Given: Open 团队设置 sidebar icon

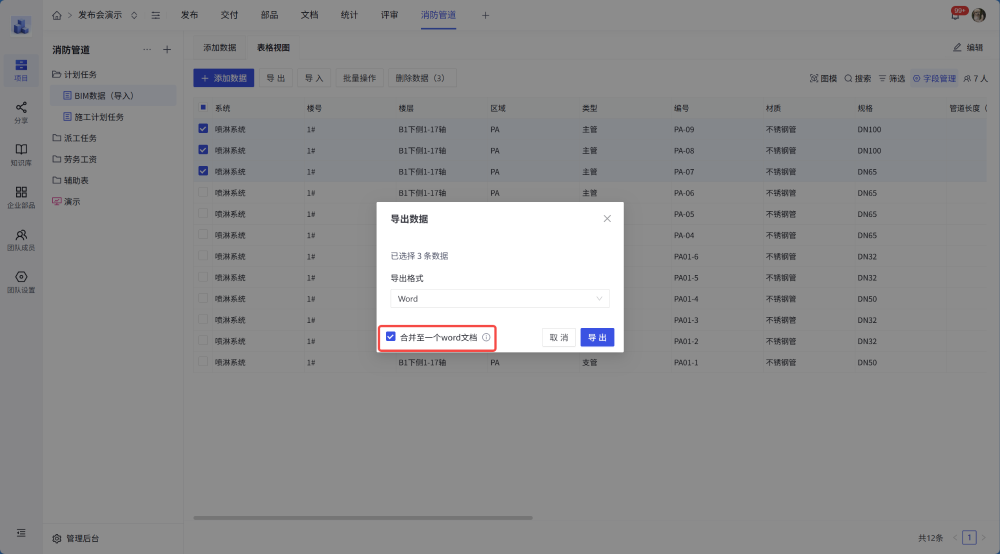Looking at the screenshot, I should pos(21,281).
